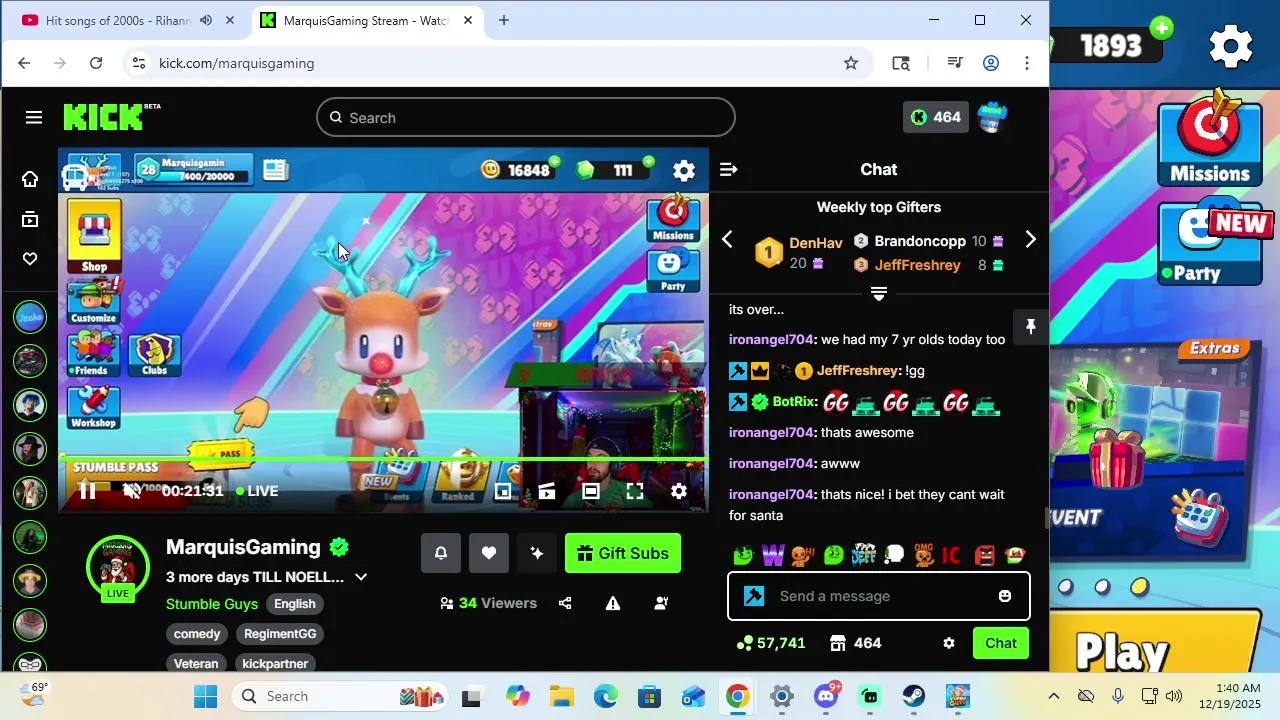Screen dimensions: 1280x720
Task: Select the comedy tag
Action: click(197, 634)
